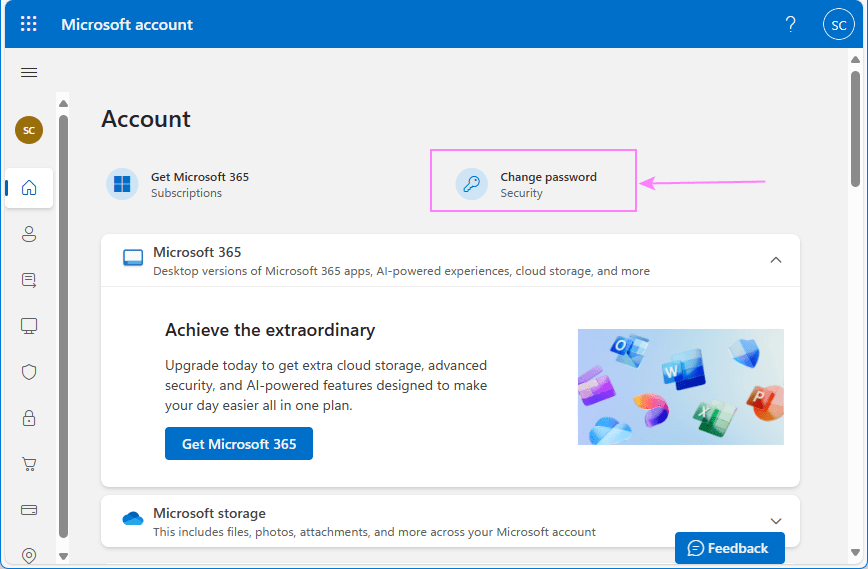Expand the Microsoft storage section chevron

(x=776, y=521)
